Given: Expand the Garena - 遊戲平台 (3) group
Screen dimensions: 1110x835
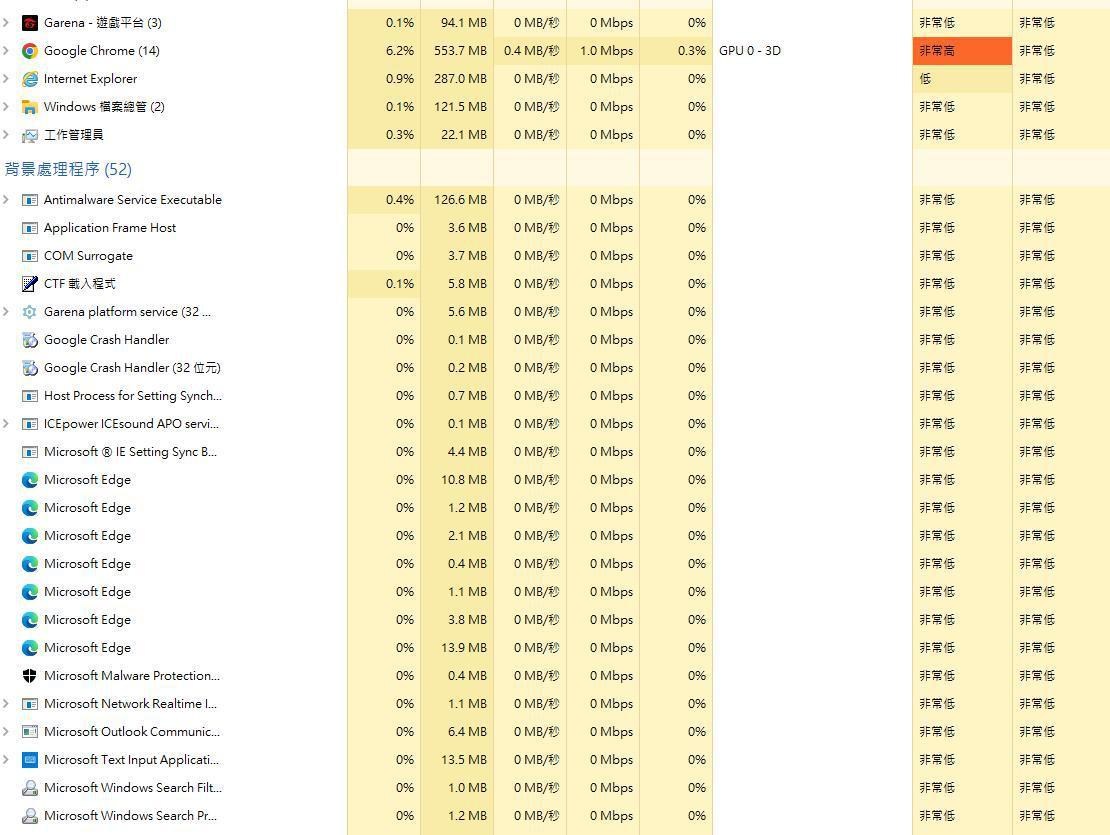Looking at the screenshot, I should click(x=6, y=23).
